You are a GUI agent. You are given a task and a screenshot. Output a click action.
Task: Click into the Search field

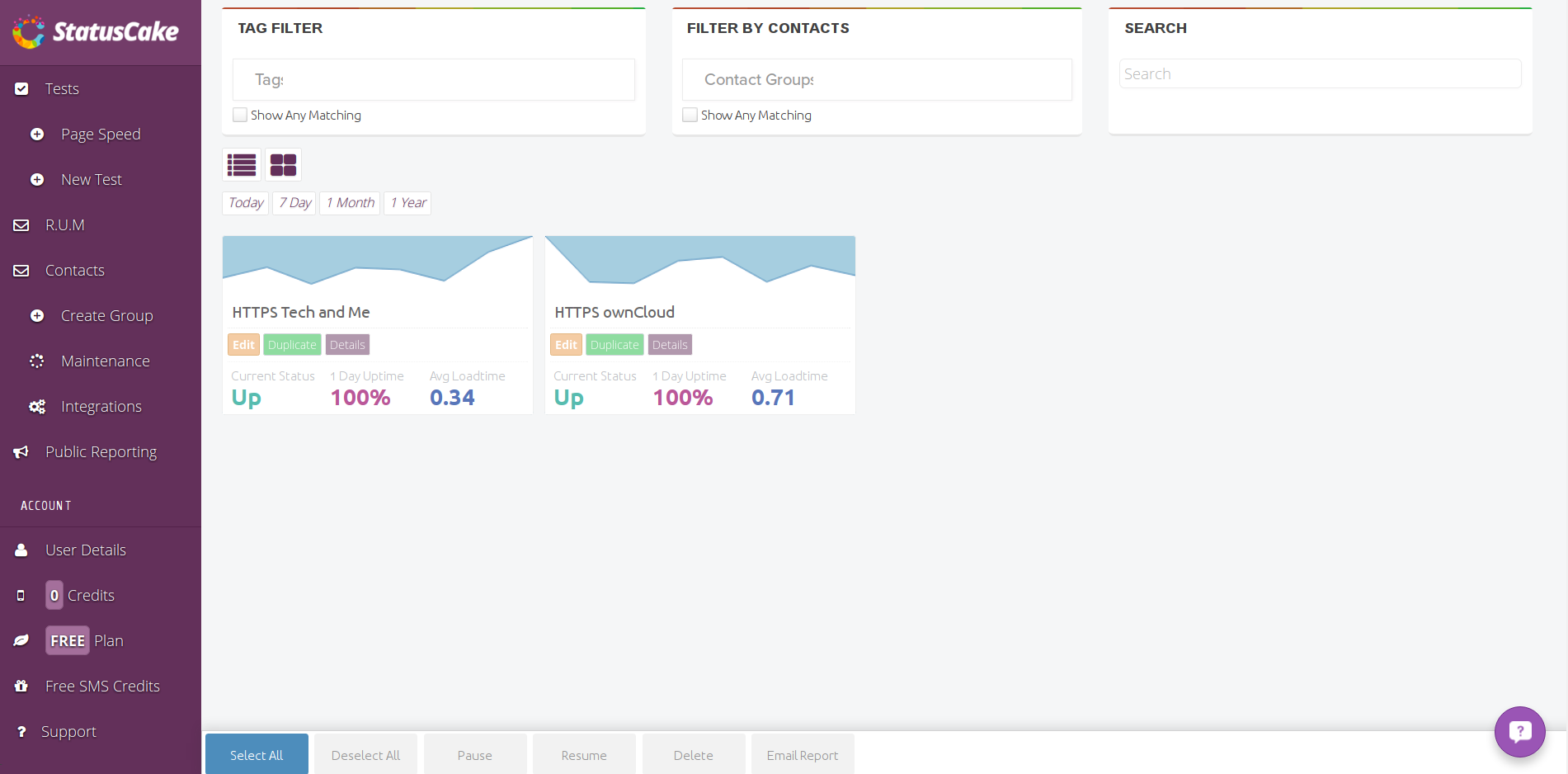pos(1320,73)
